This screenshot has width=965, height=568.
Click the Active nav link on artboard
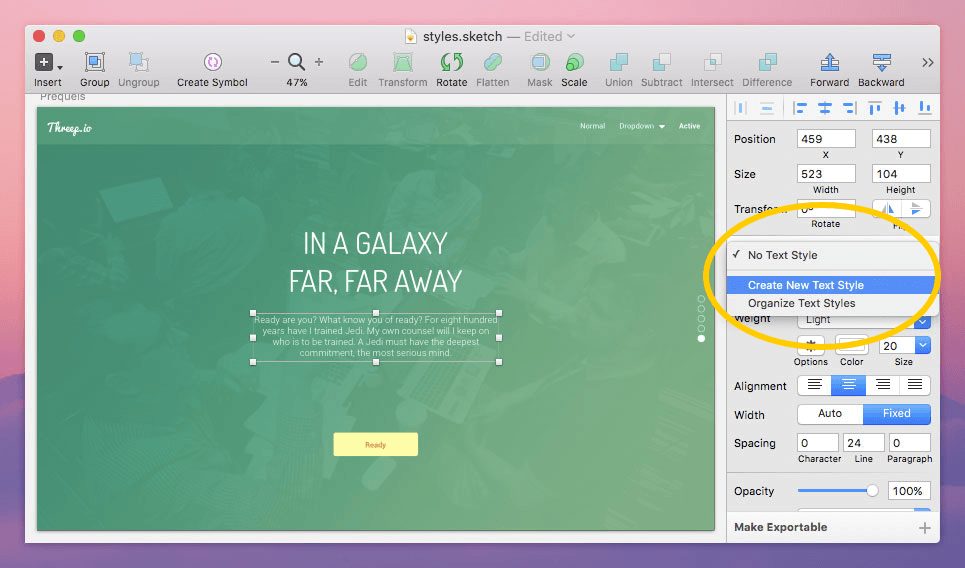(689, 126)
